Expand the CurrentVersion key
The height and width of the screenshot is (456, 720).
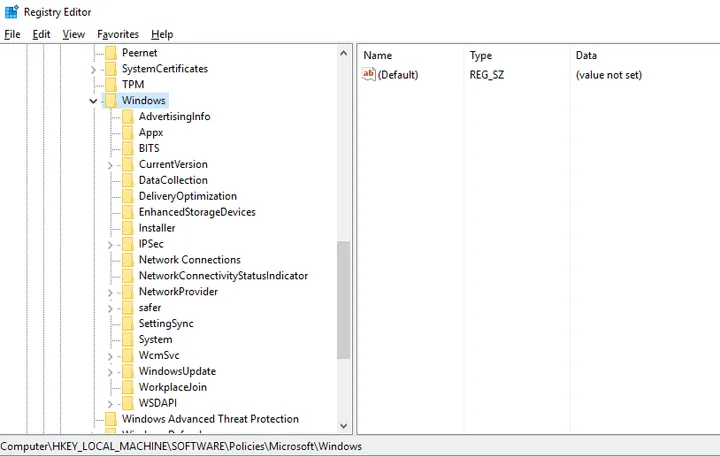click(x=110, y=165)
